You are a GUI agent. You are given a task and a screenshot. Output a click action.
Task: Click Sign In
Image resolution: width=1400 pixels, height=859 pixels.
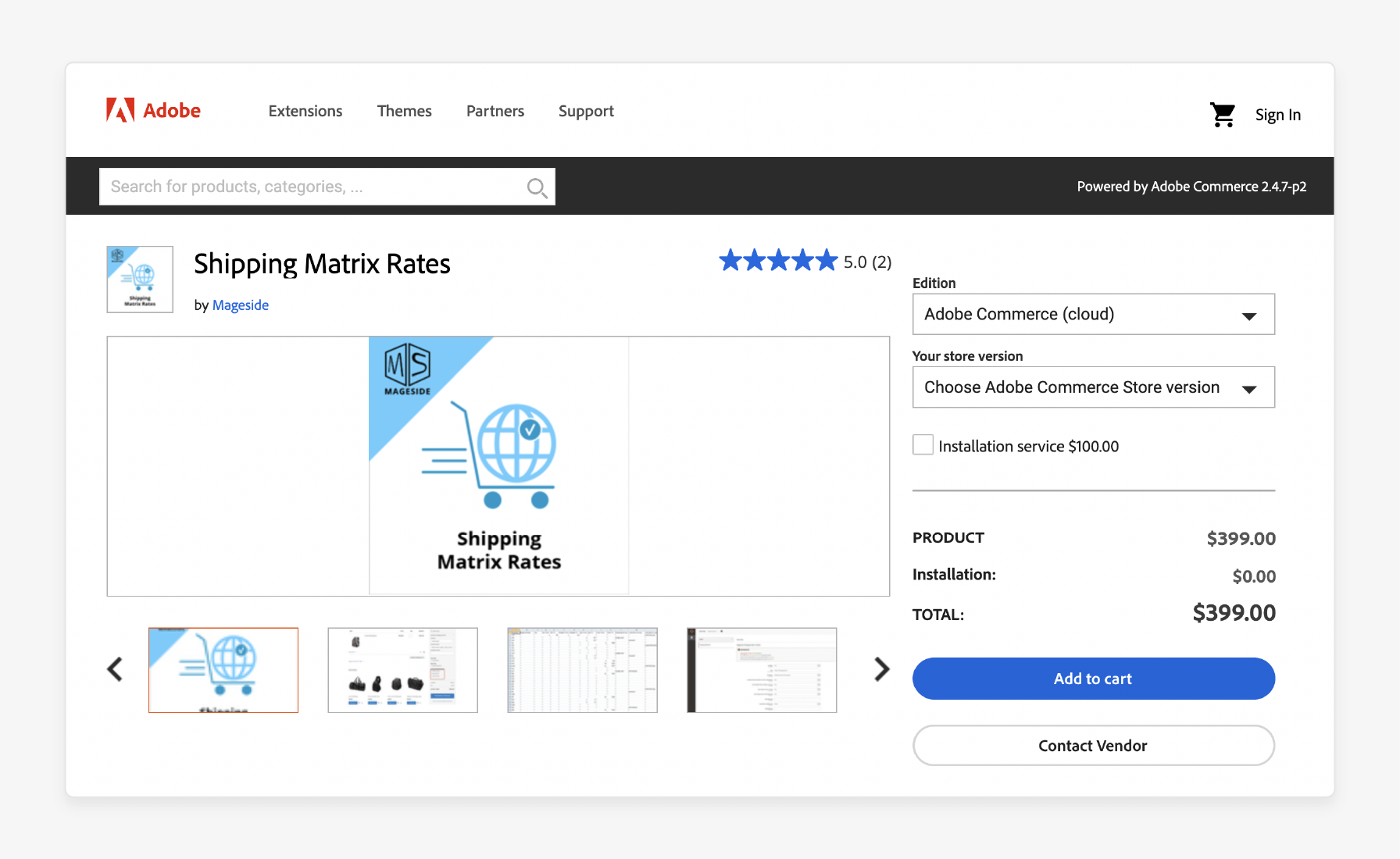1278,115
